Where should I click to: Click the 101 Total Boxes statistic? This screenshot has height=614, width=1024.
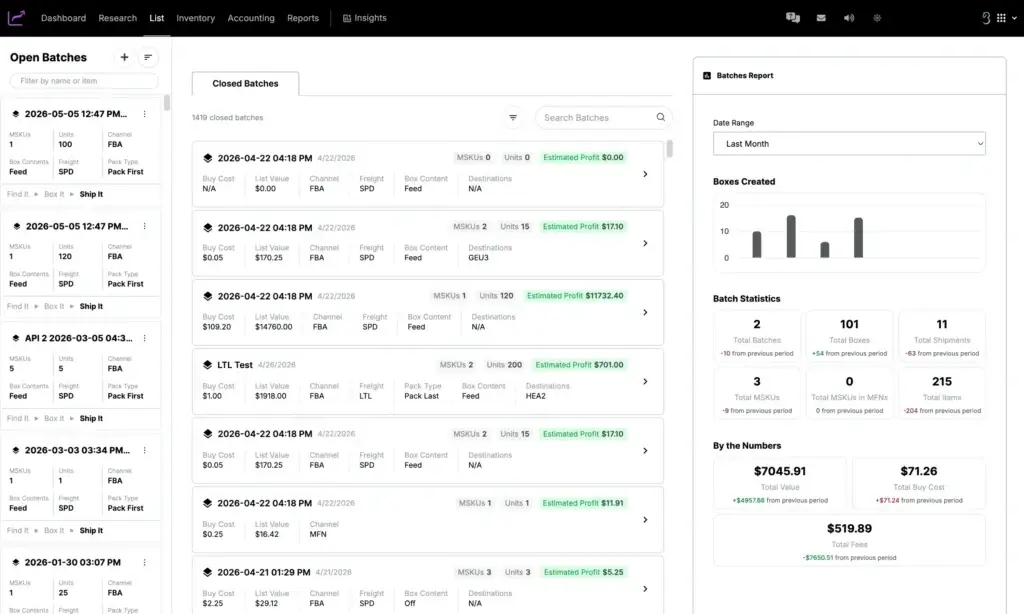tap(849, 336)
